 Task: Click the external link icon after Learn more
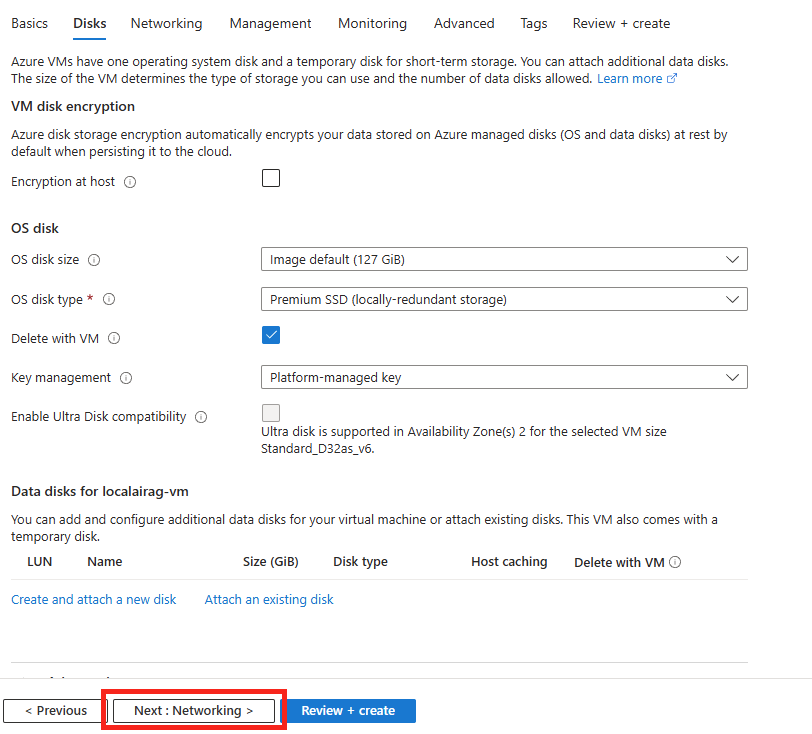click(672, 79)
